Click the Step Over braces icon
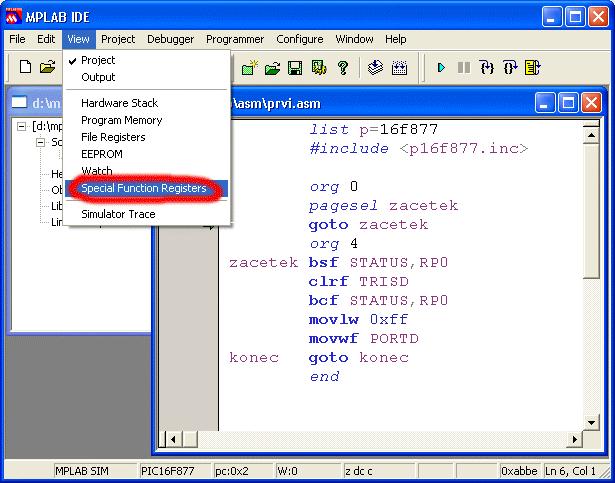 (510, 67)
